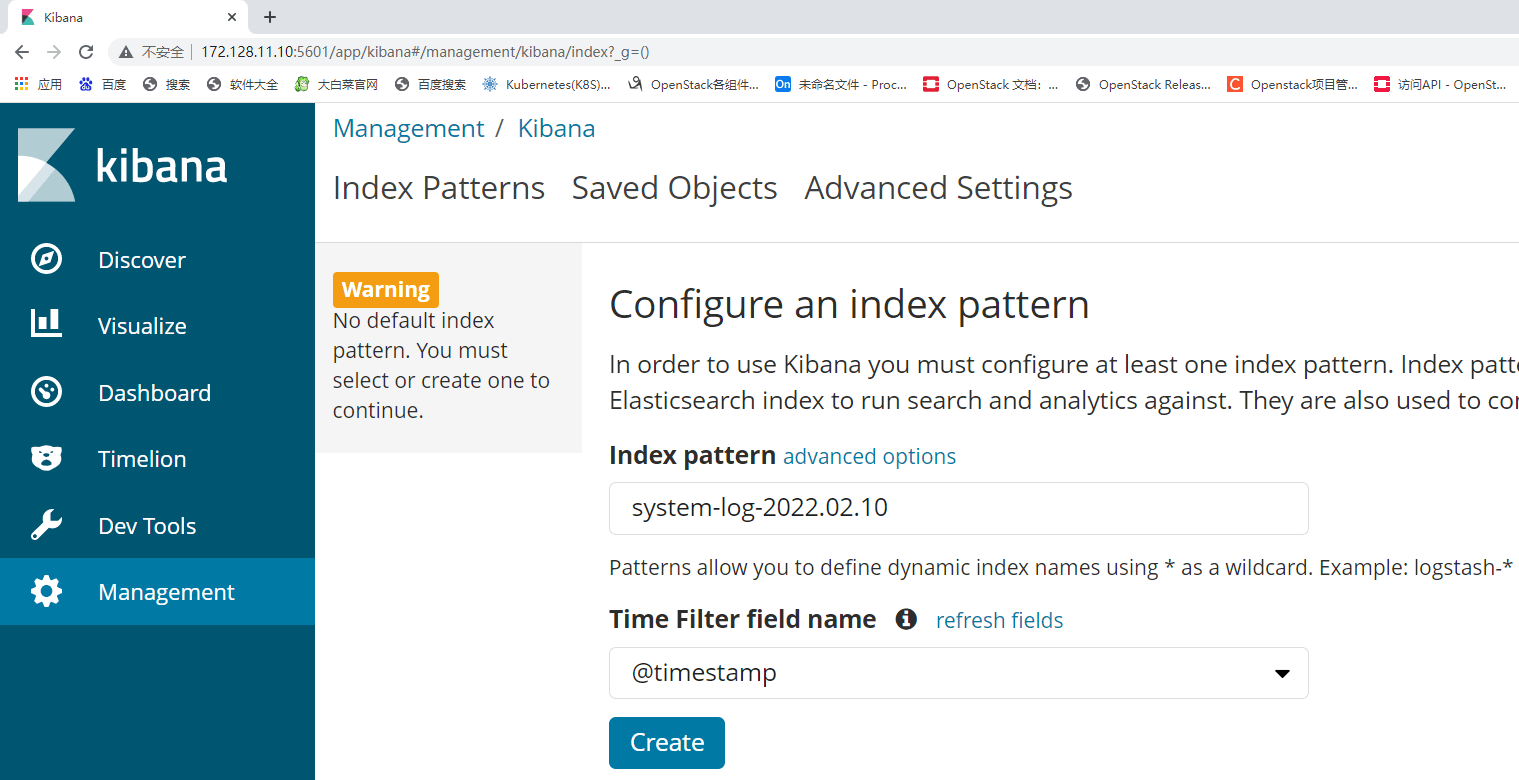Click refresh fields link
This screenshot has width=1519, height=780.
click(999, 620)
